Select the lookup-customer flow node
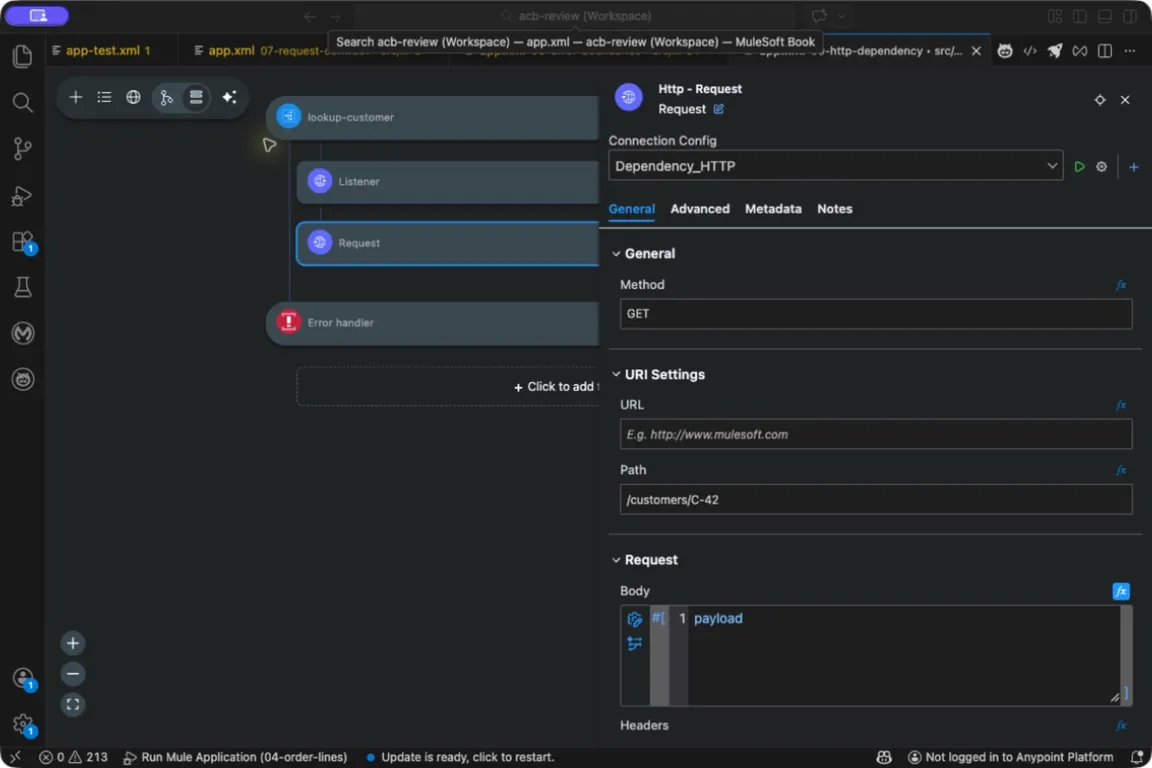Image resolution: width=1152 pixels, height=768 pixels. (x=433, y=117)
